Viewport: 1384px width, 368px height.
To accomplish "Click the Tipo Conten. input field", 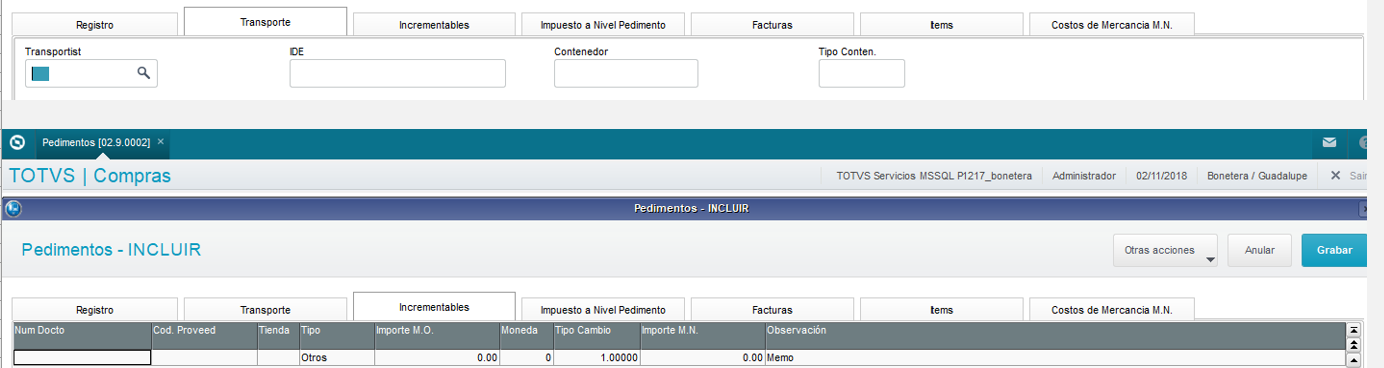I will tap(862, 73).
